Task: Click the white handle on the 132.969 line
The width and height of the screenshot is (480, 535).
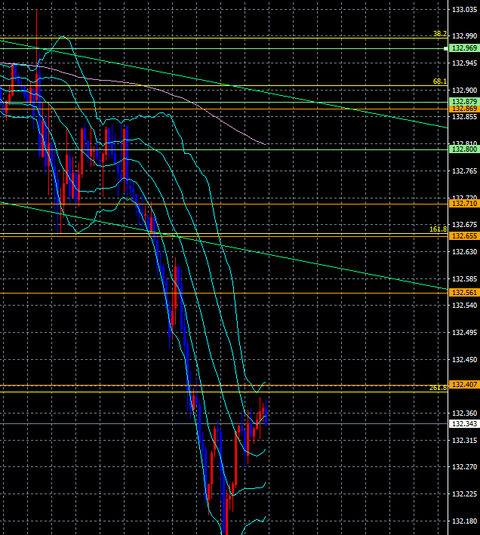Action: 446,49
